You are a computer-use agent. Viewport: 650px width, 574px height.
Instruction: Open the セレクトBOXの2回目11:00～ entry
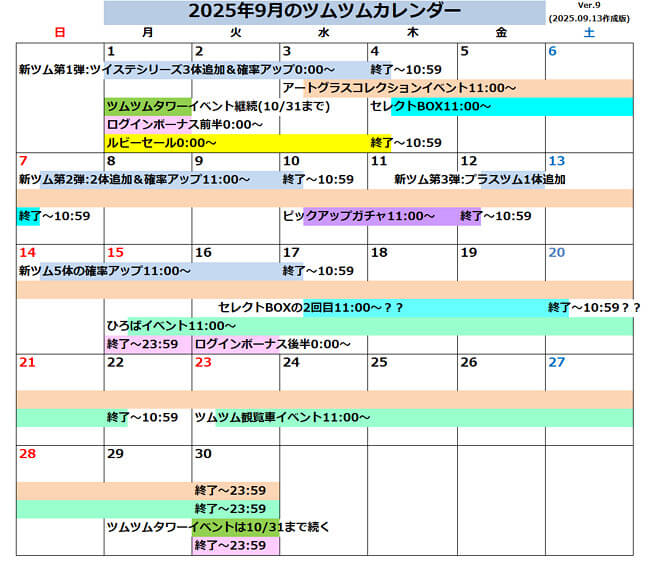click(311, 308)
